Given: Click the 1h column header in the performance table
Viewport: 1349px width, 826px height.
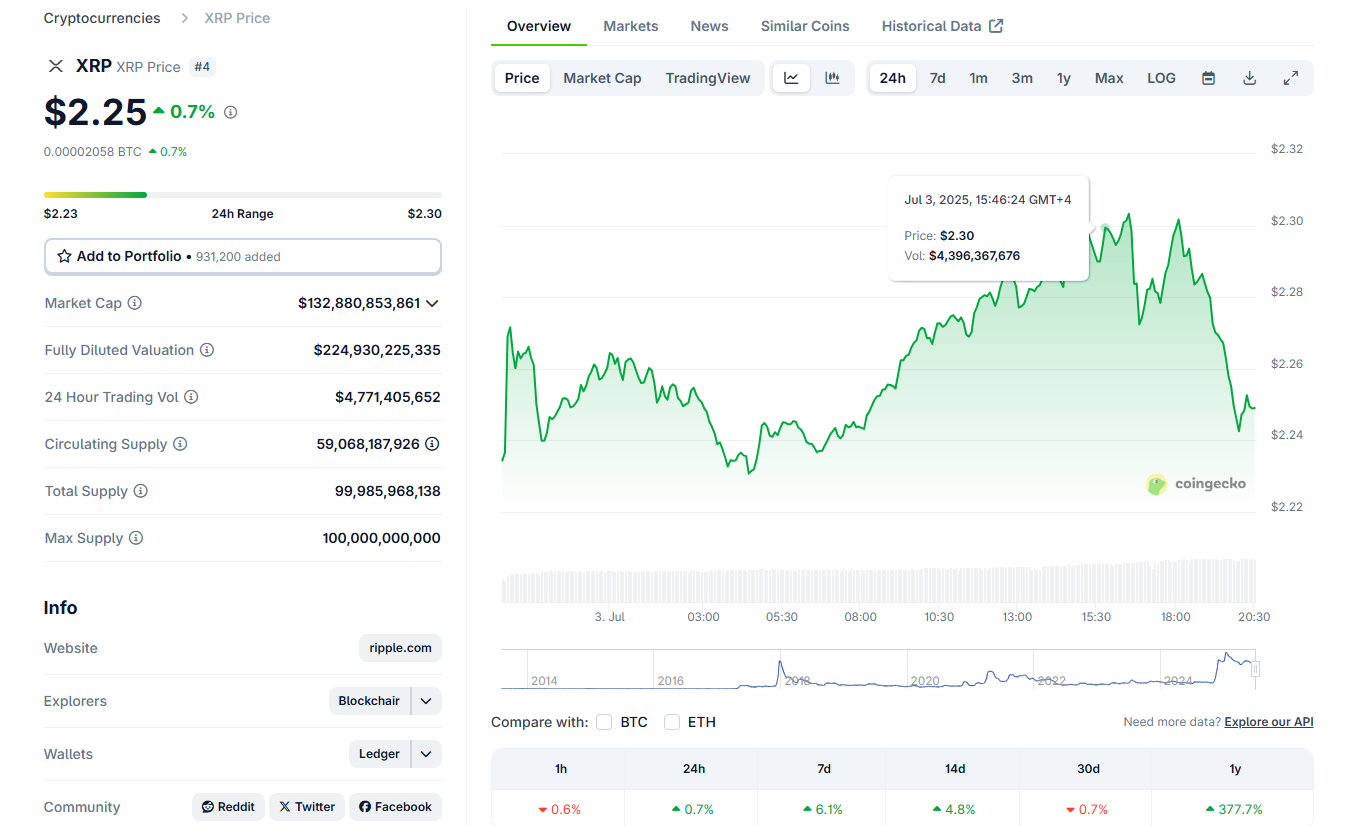Looking at the screenshot, I should [561, 769].
